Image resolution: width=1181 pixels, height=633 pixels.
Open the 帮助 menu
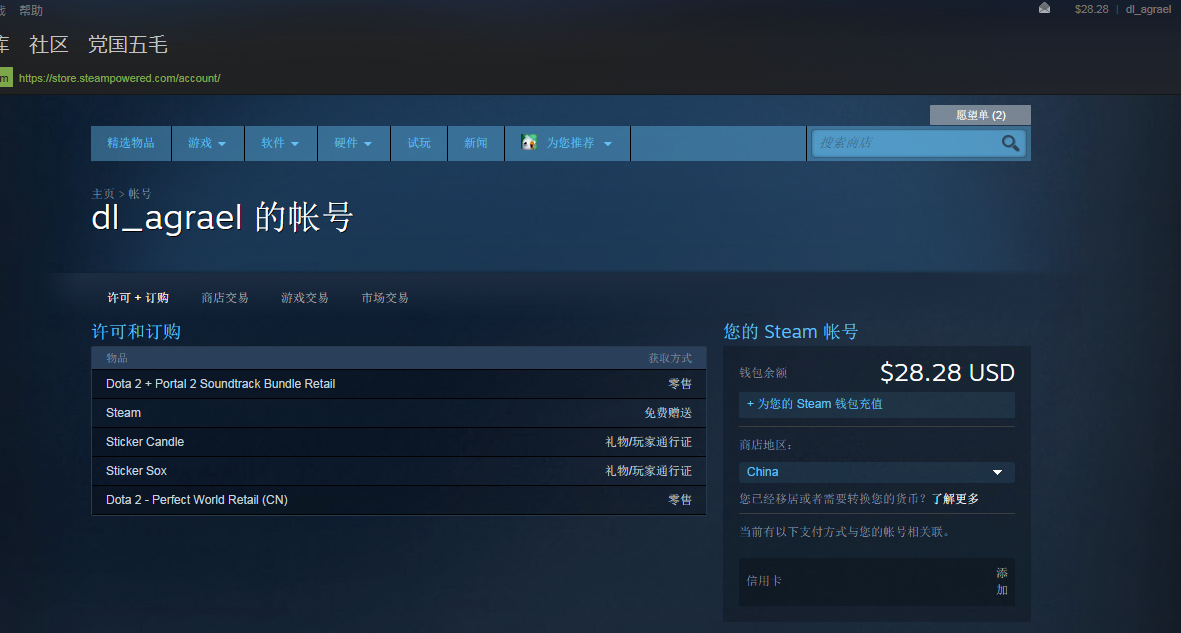31,10
